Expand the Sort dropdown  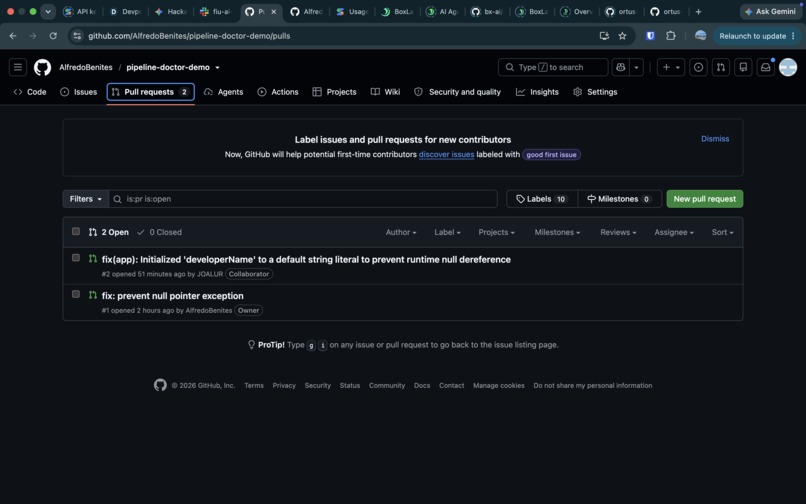723,232
